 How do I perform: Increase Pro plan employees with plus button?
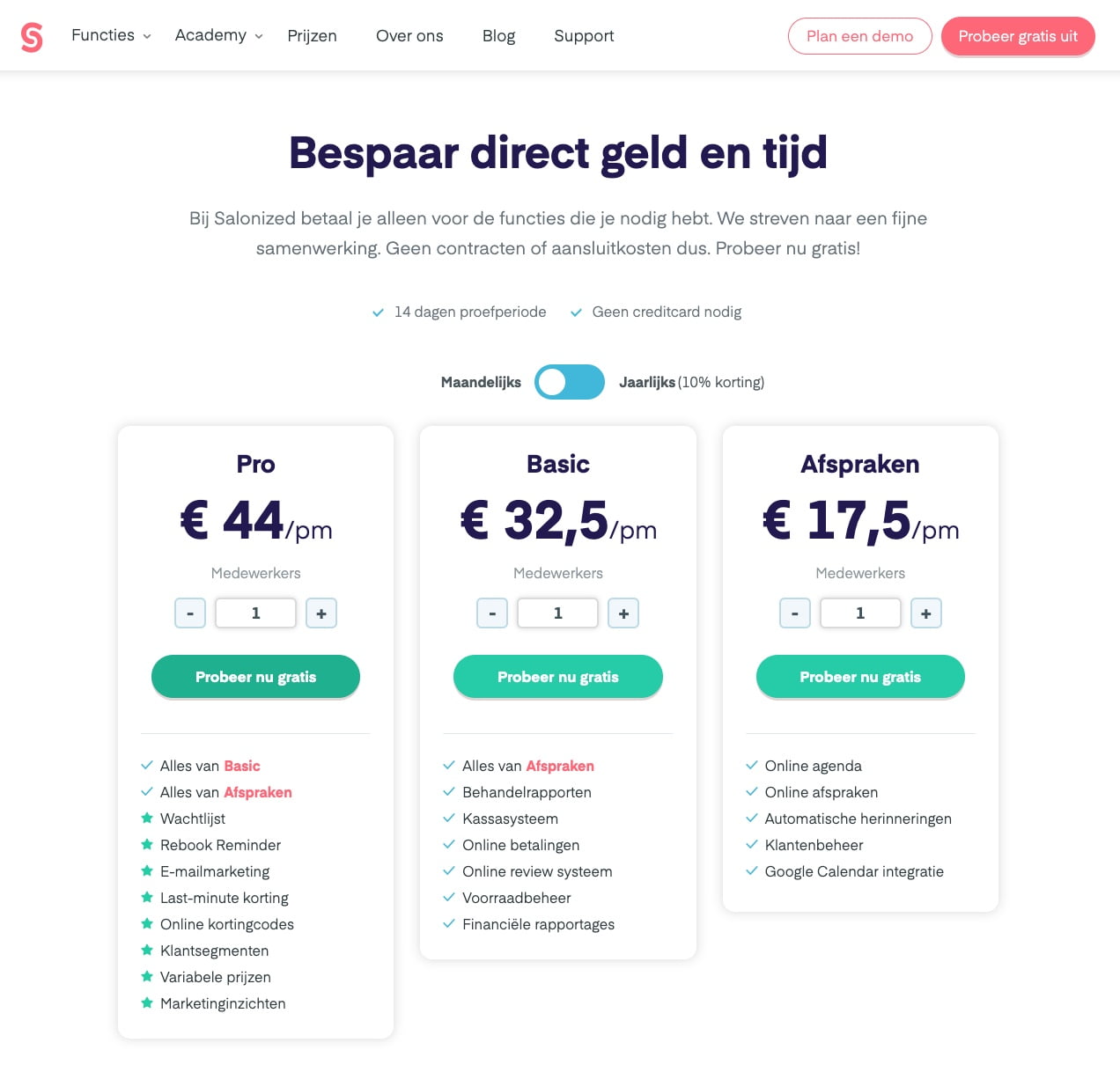tap(321, 613)
